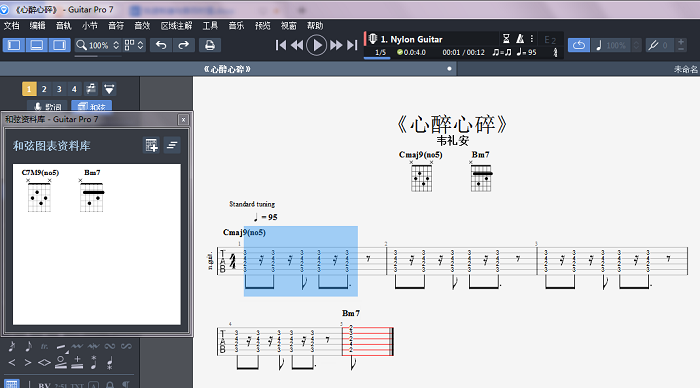Click the 歌词 (Lyrics) button

click(47, 106)
